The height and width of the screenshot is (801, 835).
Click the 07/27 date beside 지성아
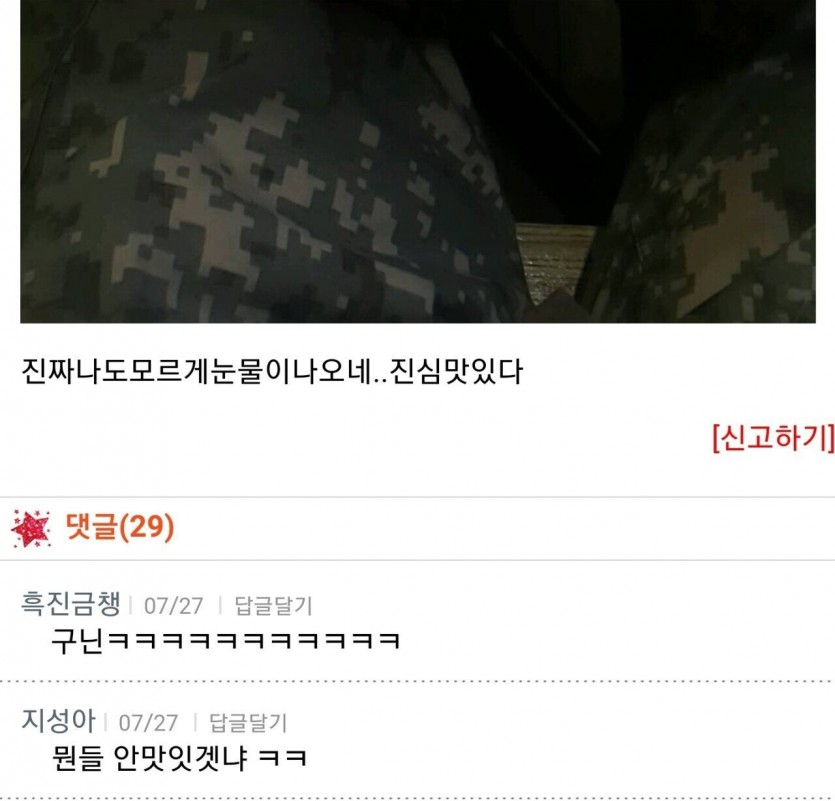click(148, 723)
